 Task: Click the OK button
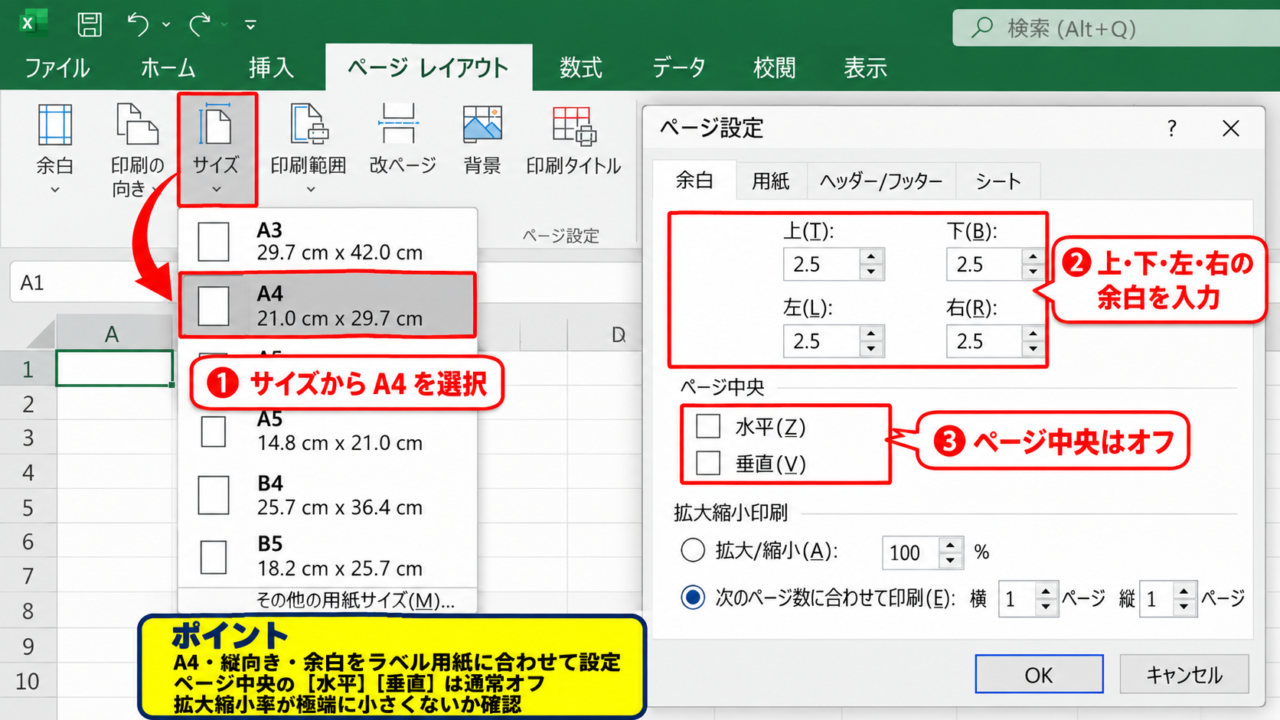coord(1038,675)
